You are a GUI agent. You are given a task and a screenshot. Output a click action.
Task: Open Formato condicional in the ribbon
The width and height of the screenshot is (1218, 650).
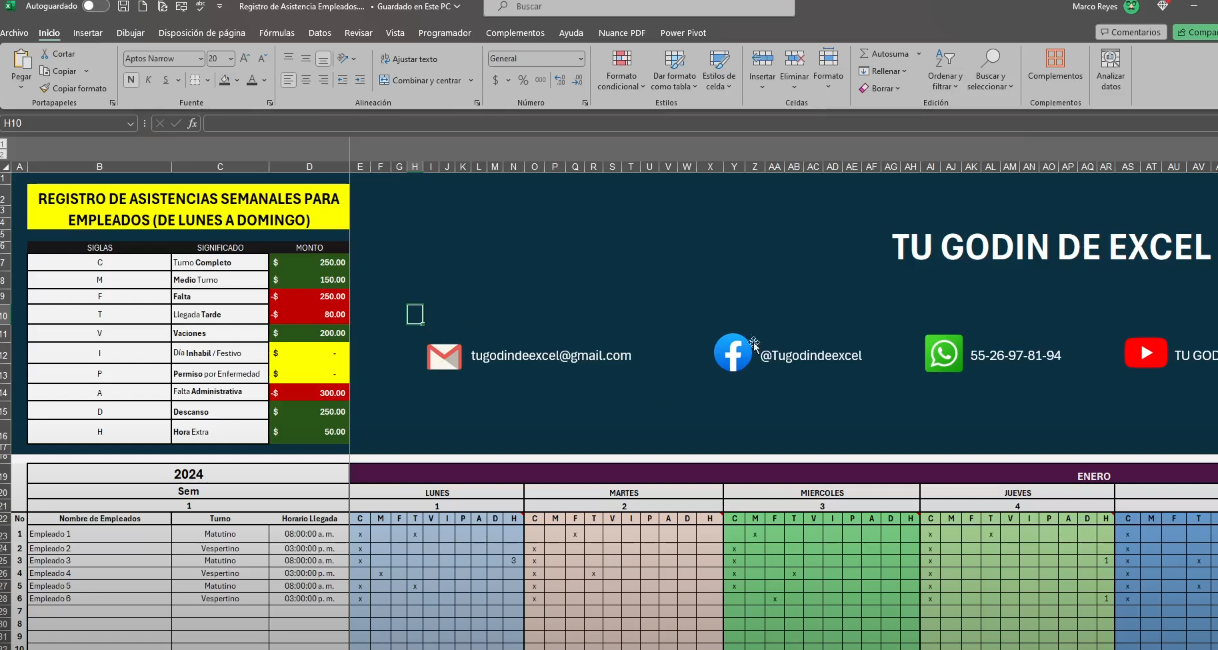click(622, 69)
